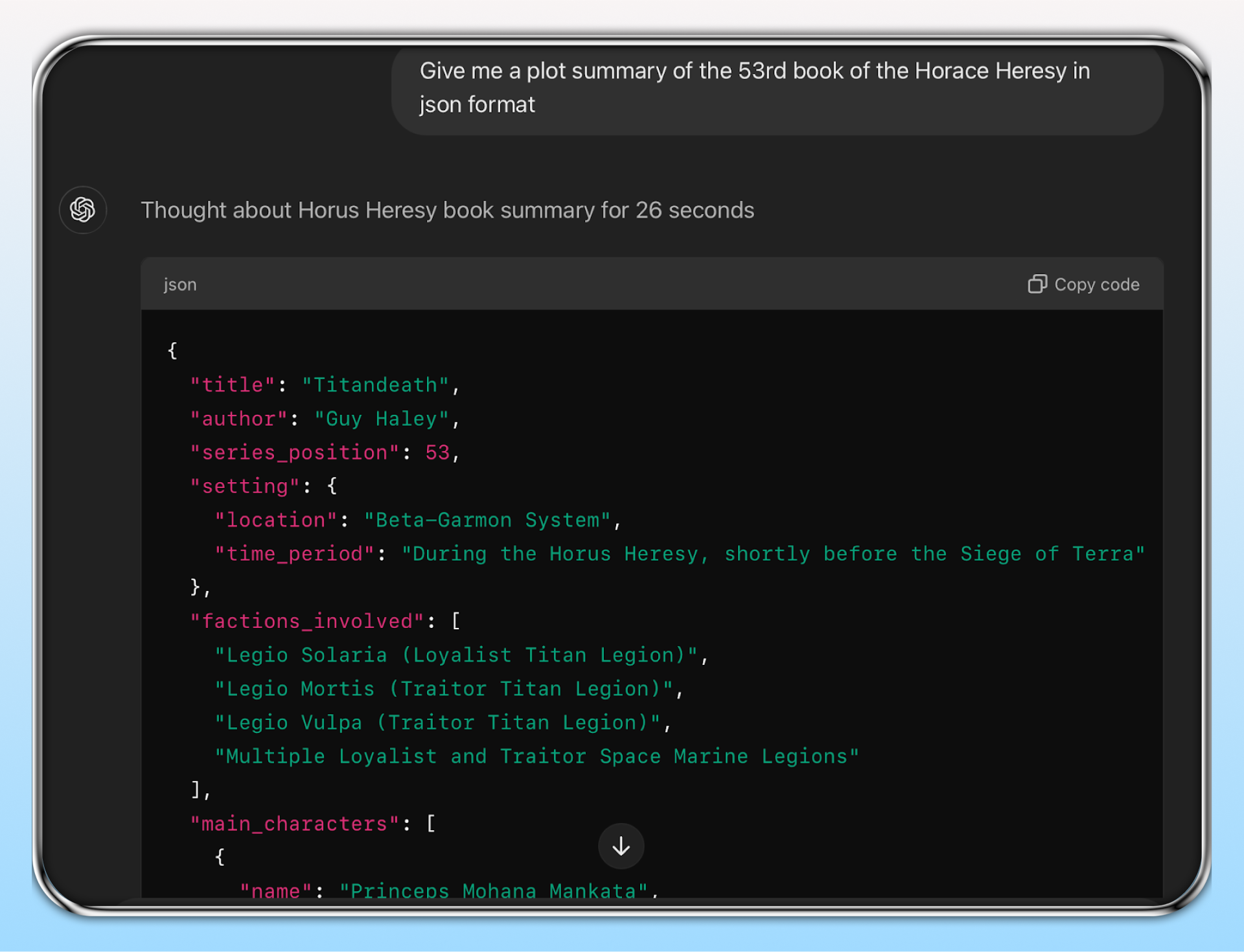Click the 'json' language label of code block
Screen dimensions: 1244x952
(180, 284)
